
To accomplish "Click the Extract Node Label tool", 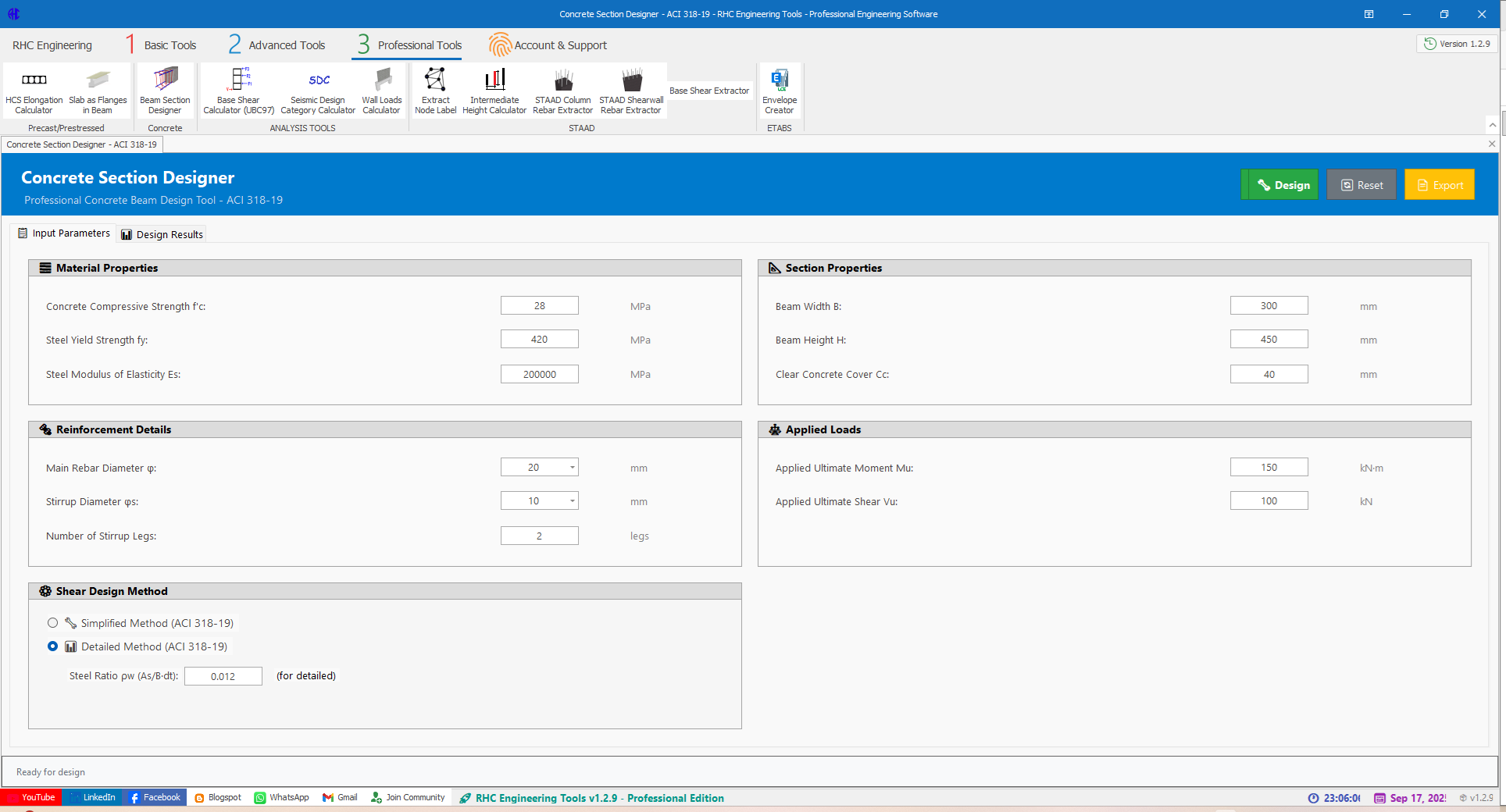I will 435,91.
